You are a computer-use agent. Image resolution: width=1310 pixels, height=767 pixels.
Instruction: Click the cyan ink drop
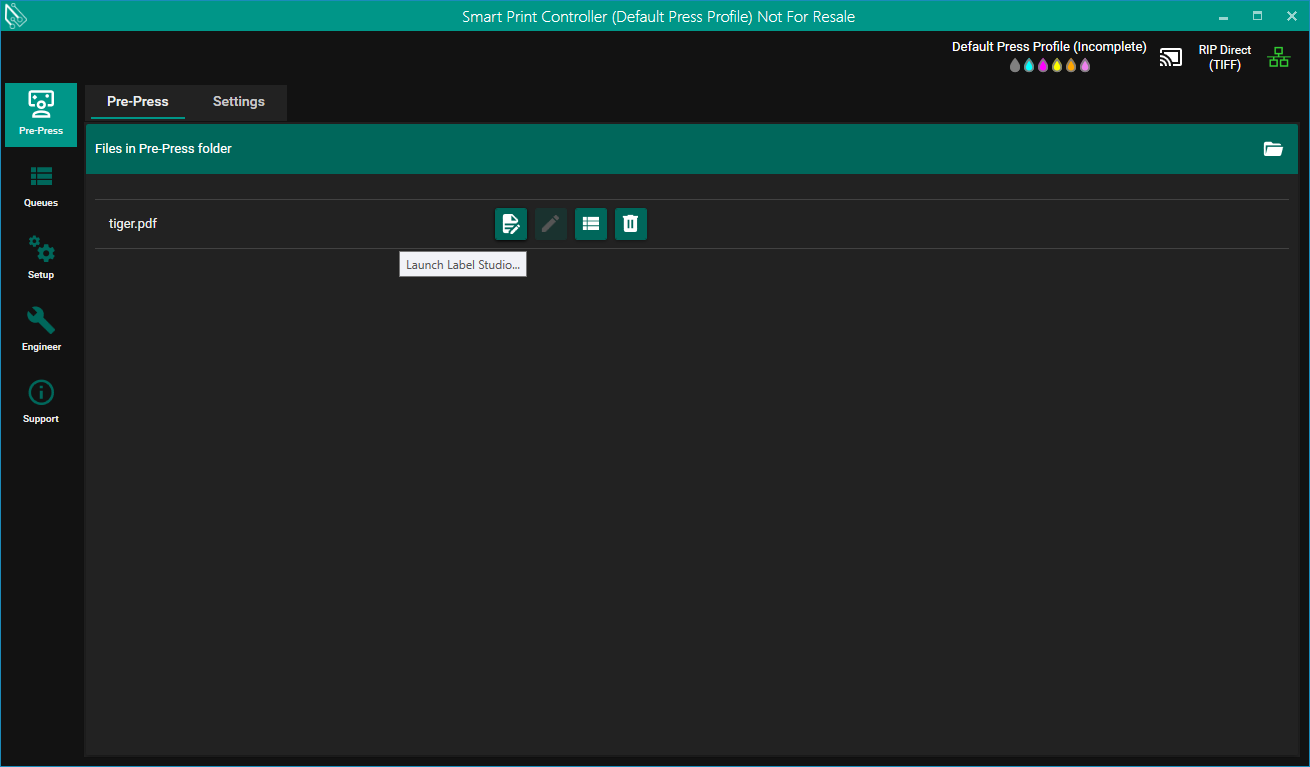tap(1029, 66)
